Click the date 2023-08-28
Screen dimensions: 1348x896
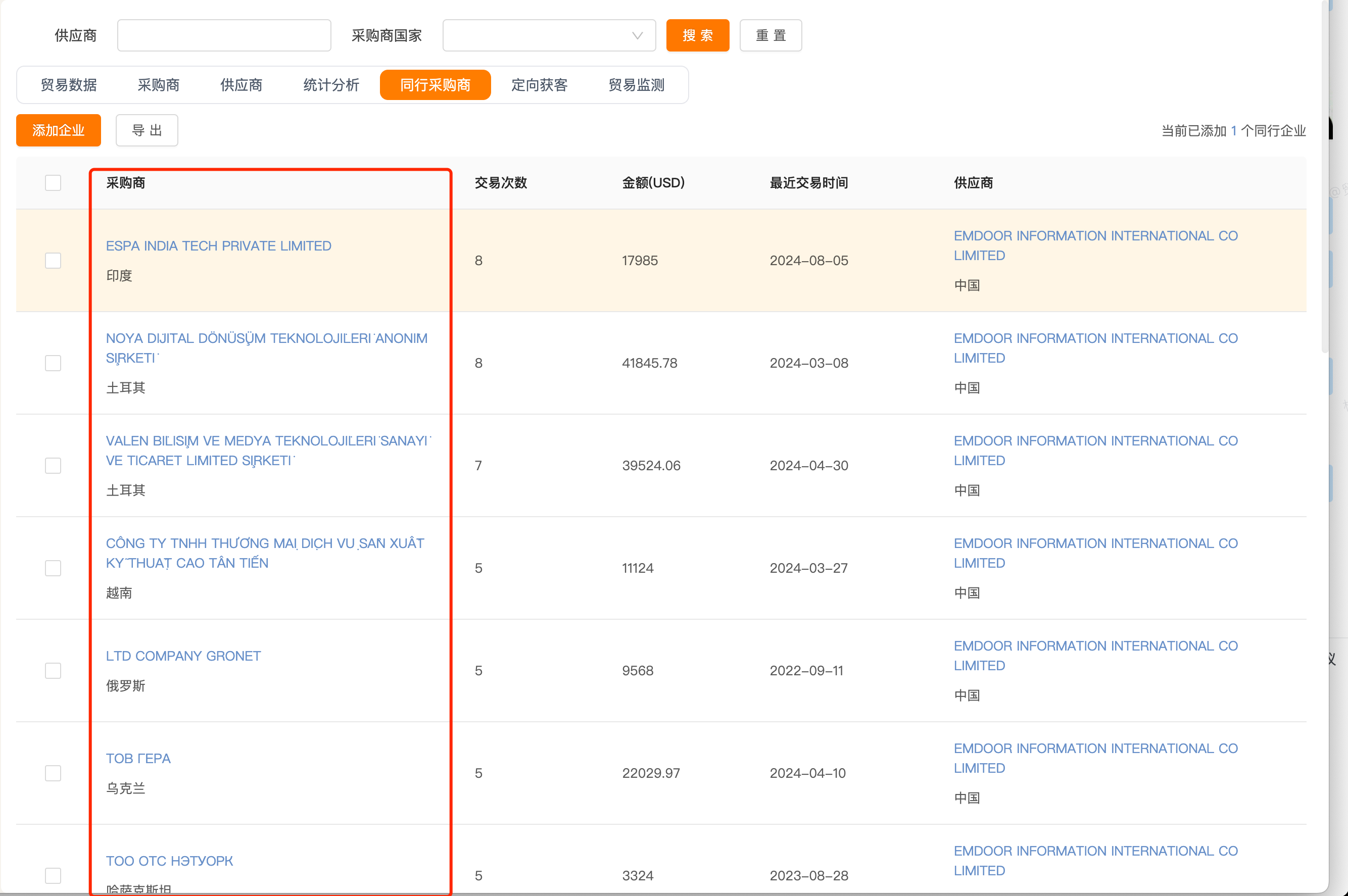(x=809, y=875)
